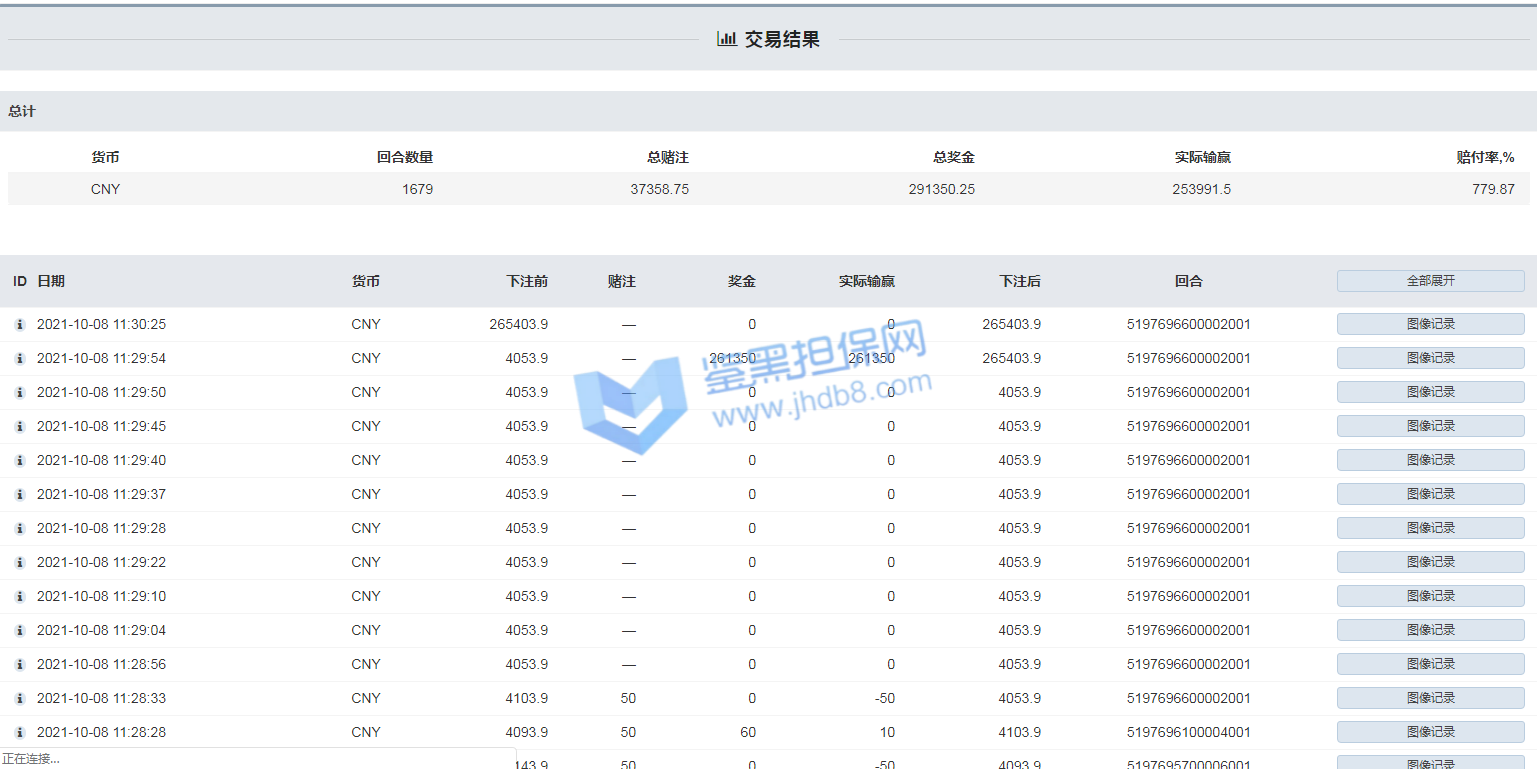
Task: Click info icon for 11:29:54 row
Action: (19, 358)
